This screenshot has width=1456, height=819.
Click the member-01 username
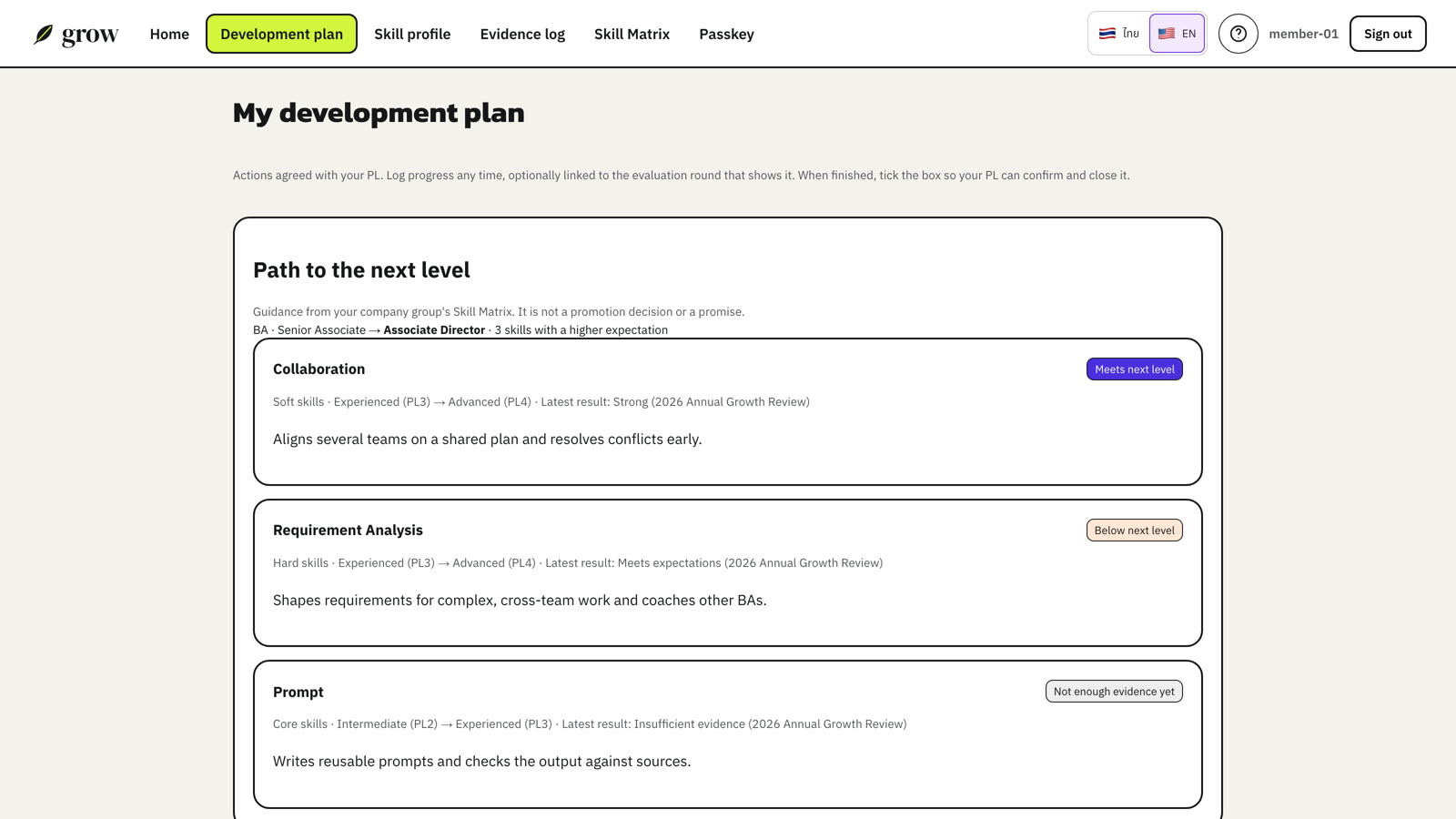point(1303,34)
